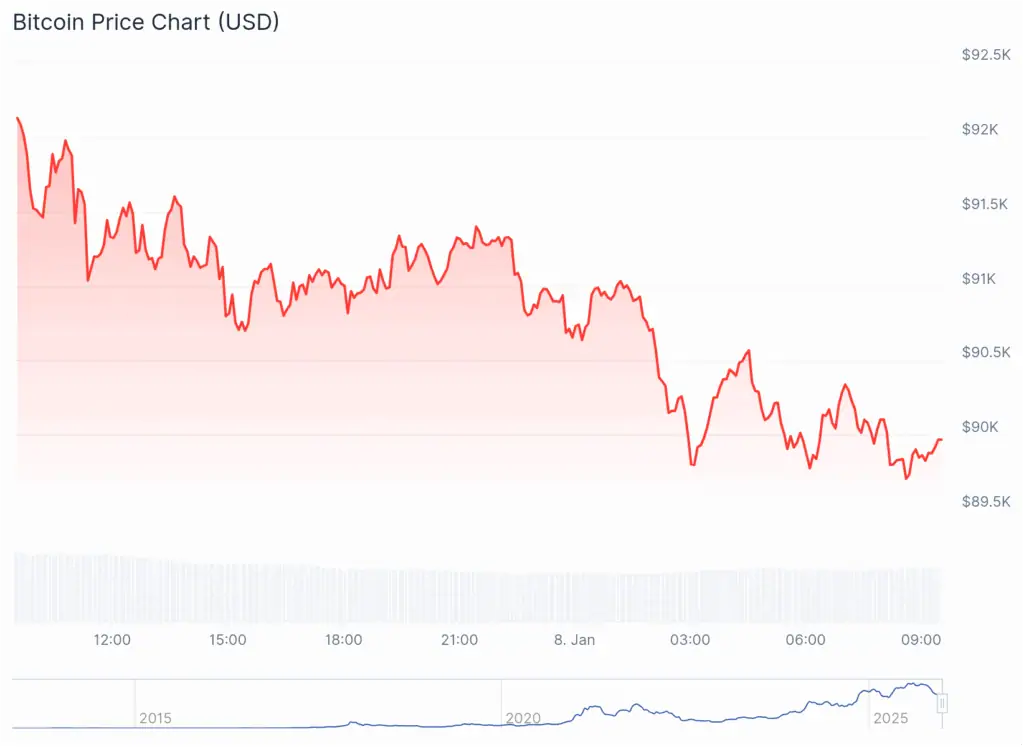Click the 15:00 time axis label
The image size is (1024, 747).
(x=228, y=640)
